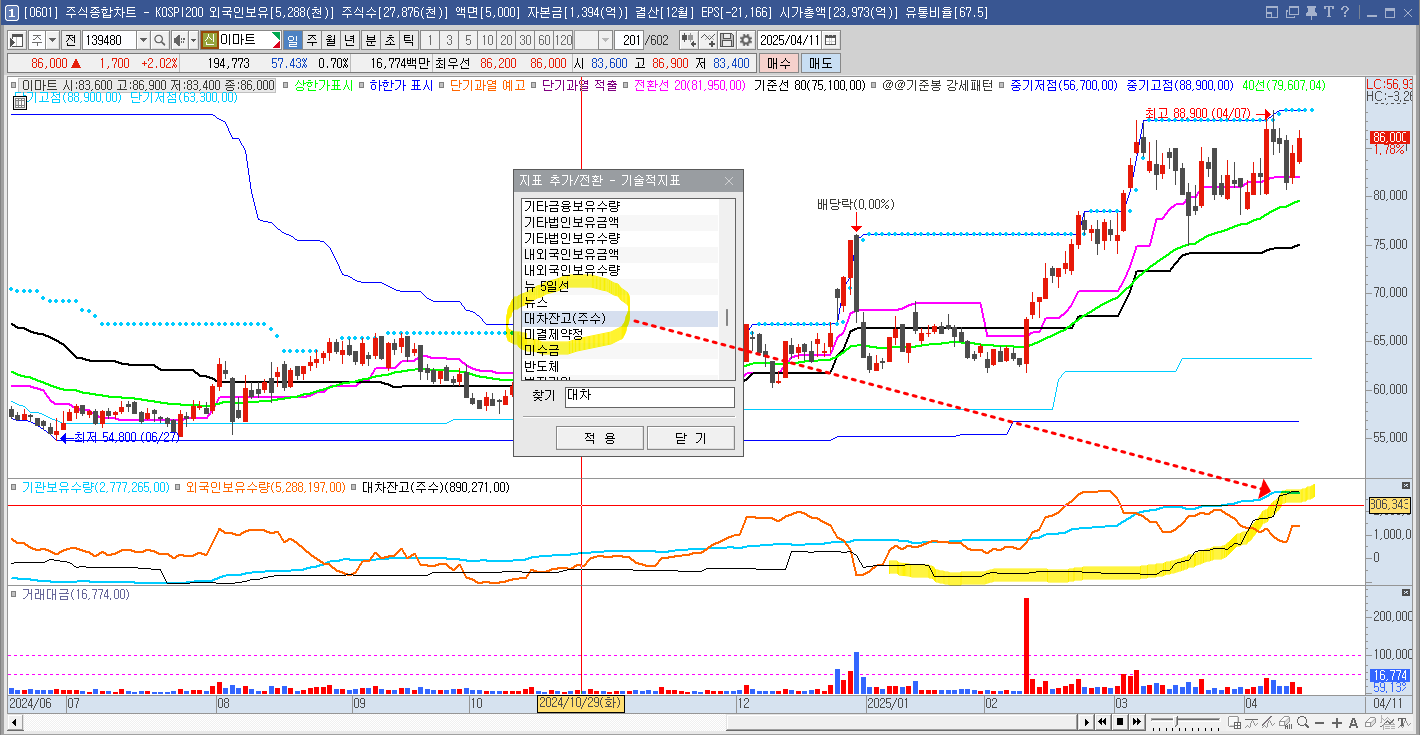This screenshot has height=735, width=1420.
Task: Click the pin window icon in title bar
Action: click(x=1311, y=12)
